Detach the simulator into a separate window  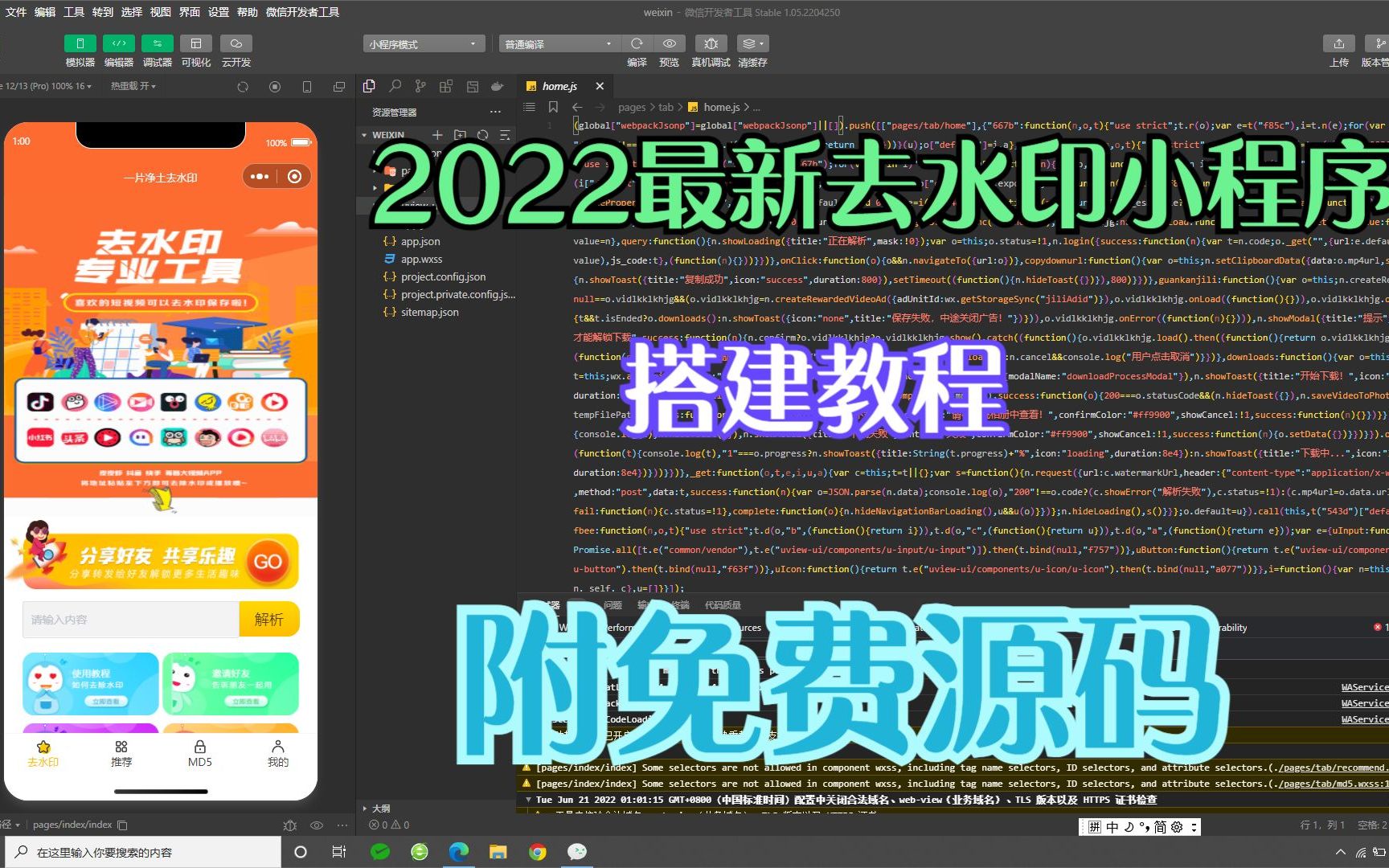[x=339, y=87]
